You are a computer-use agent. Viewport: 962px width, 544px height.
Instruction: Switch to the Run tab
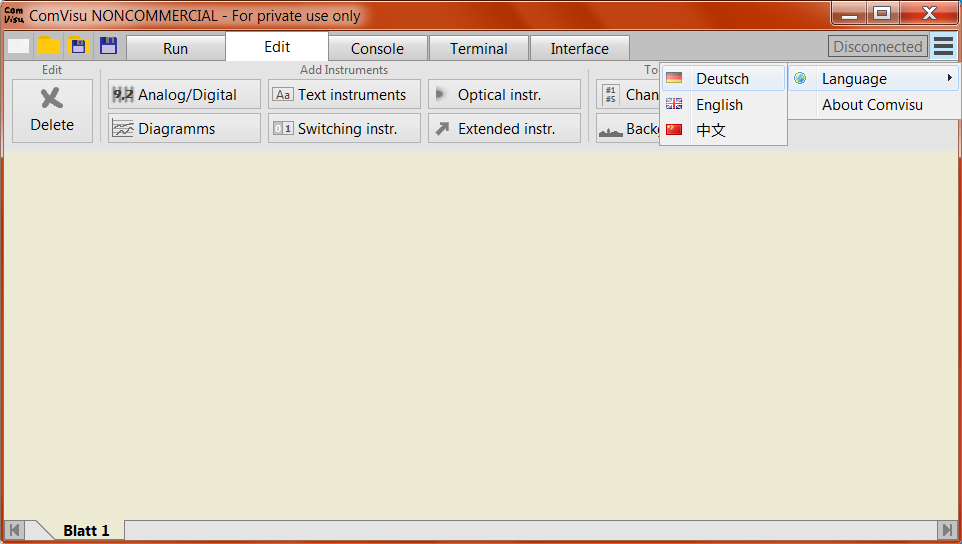click(x=175, y=48)
